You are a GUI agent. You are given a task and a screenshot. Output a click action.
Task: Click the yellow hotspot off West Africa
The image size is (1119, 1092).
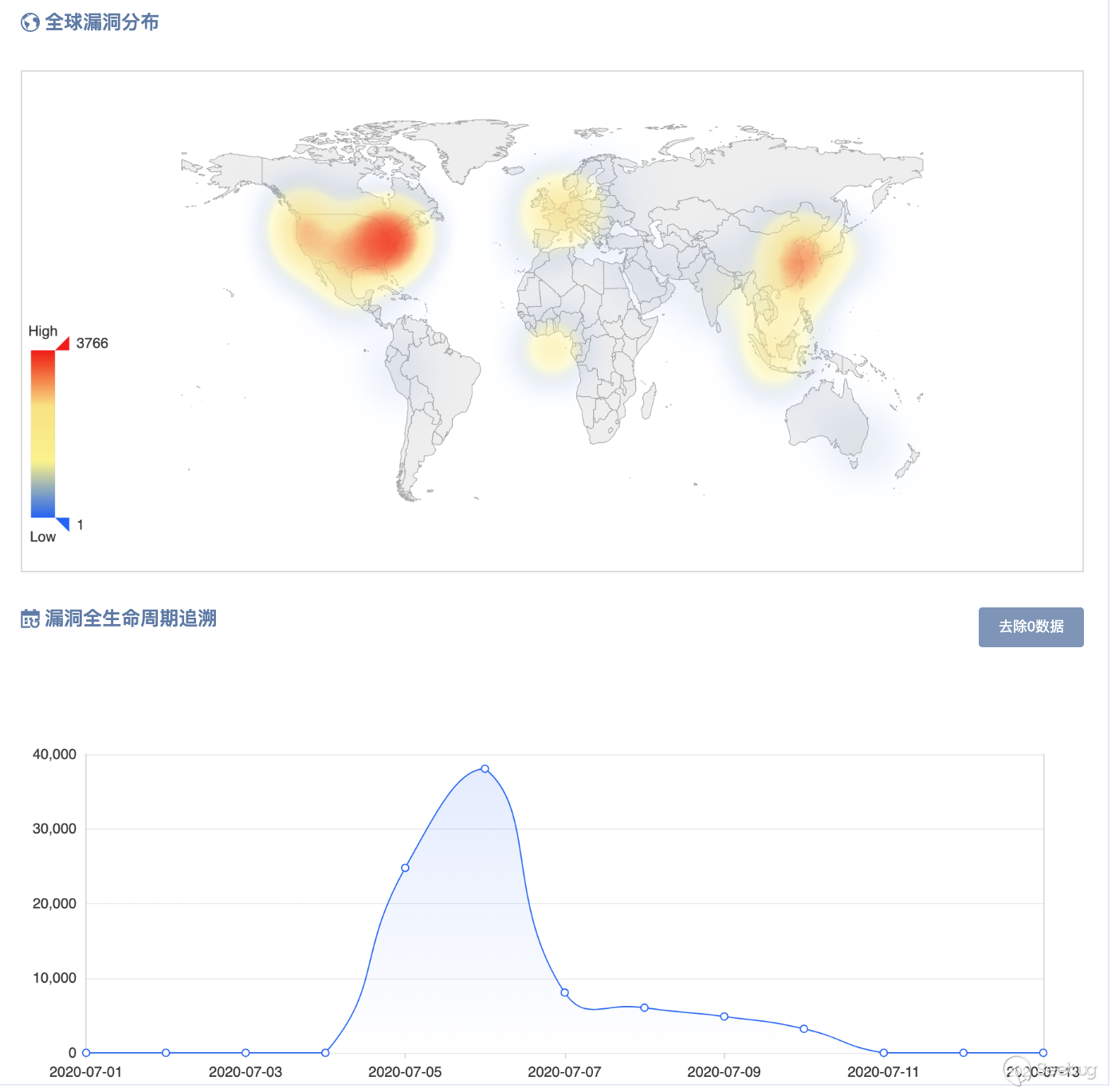pos(549,352)
